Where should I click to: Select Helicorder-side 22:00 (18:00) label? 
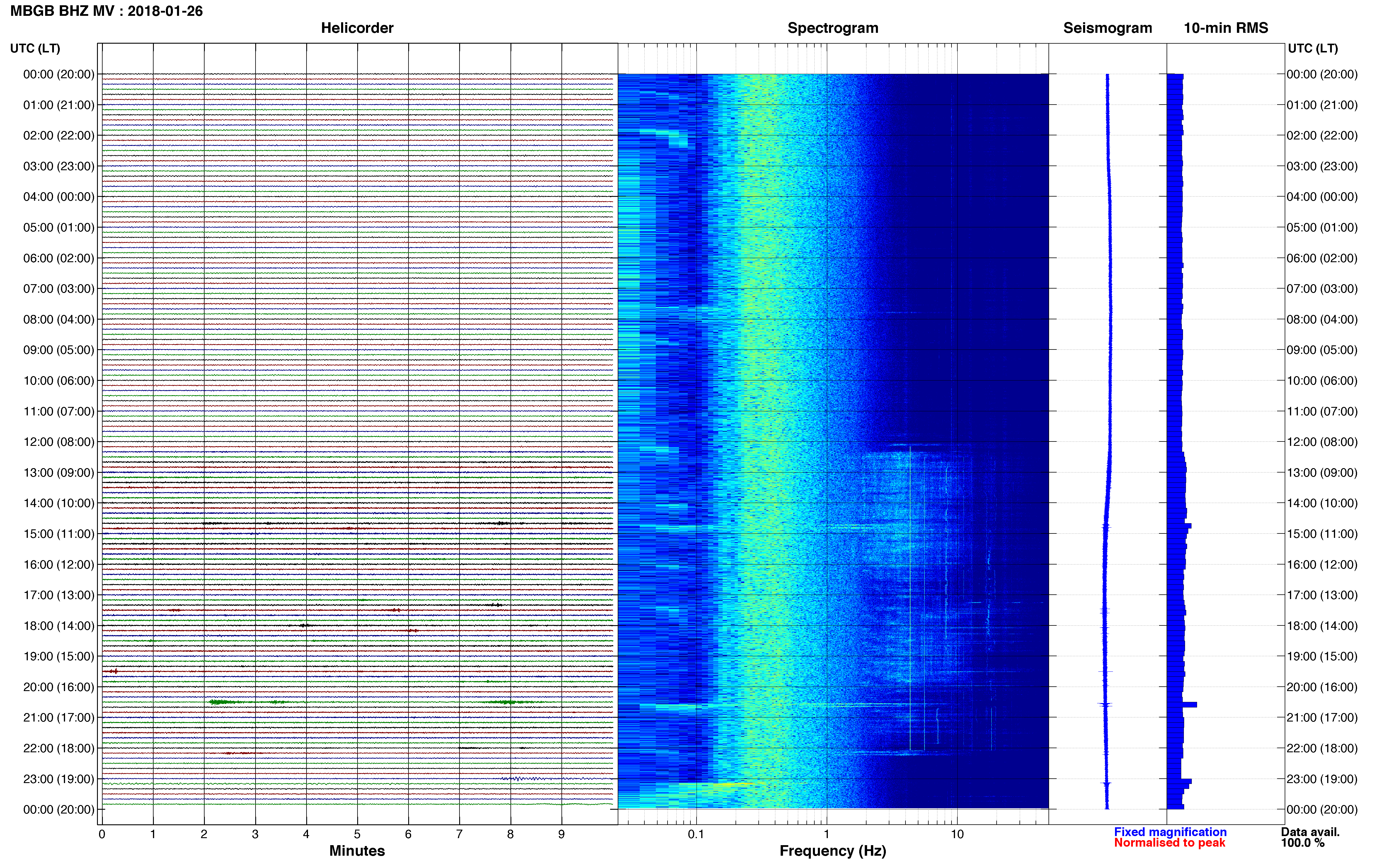(x=59, y=748)
